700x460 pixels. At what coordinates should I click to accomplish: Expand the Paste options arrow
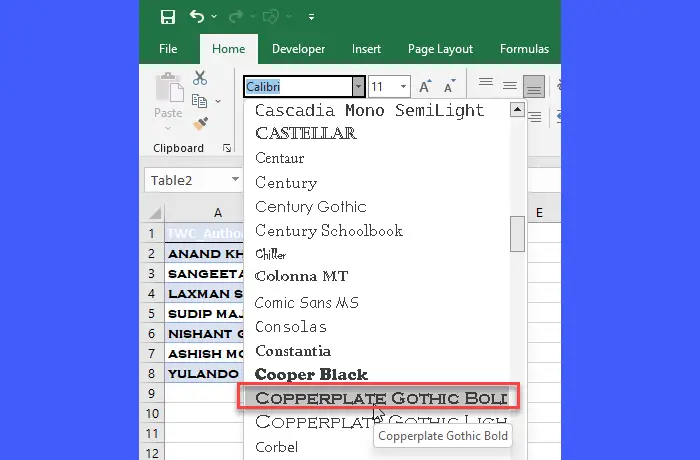(x=168, y=128)
